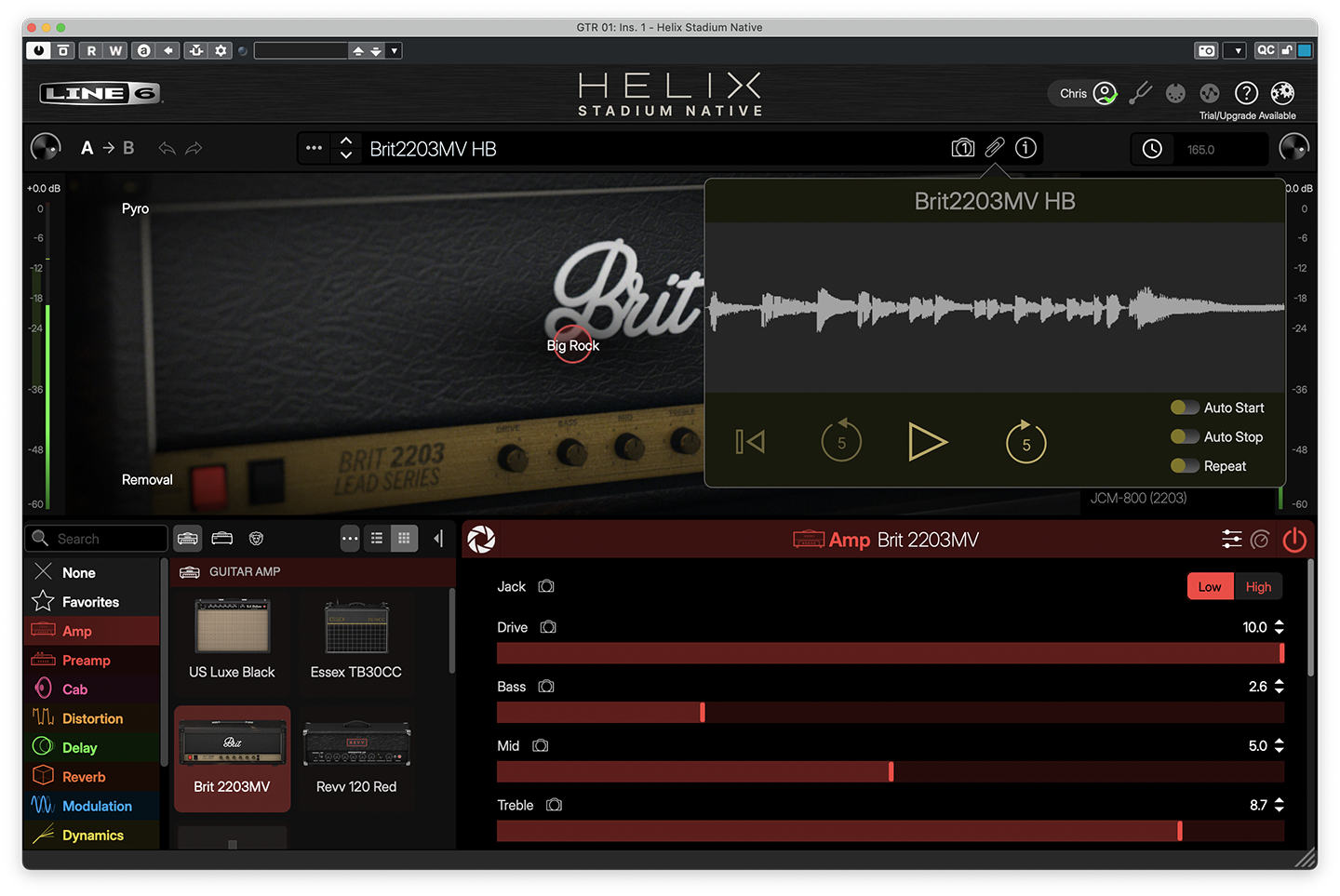1340x896 pixels.
Task: Click the search magnifier icon
Action: click(40, 538)
